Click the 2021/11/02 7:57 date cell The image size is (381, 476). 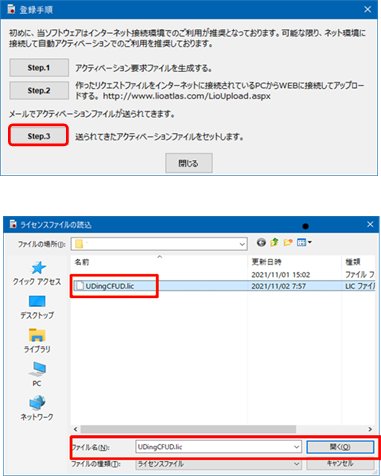pos(278,286)
